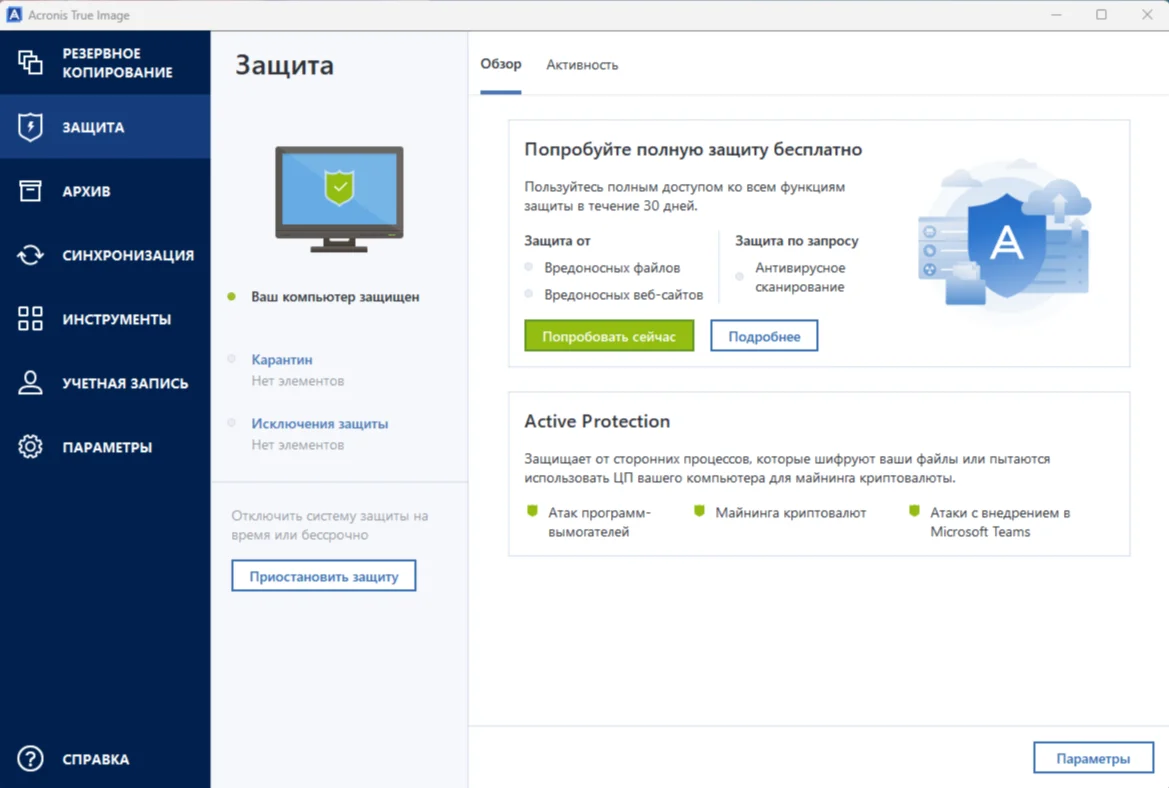The height and width of the screenshot is (788, 1169).
Task: Click the Подробнее button
Action: pyautogui.click(x=764, y=336)
